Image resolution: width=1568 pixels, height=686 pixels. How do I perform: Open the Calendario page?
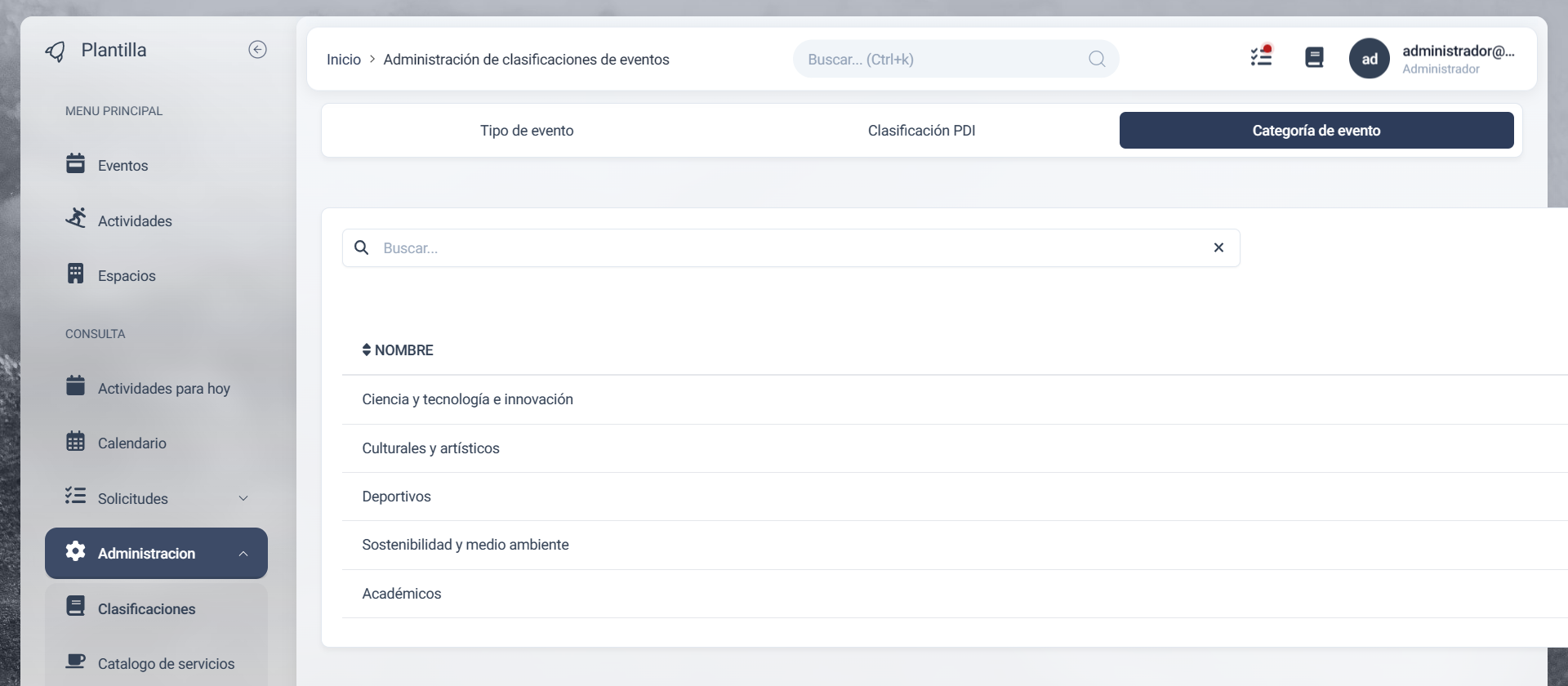coord(131,443)
